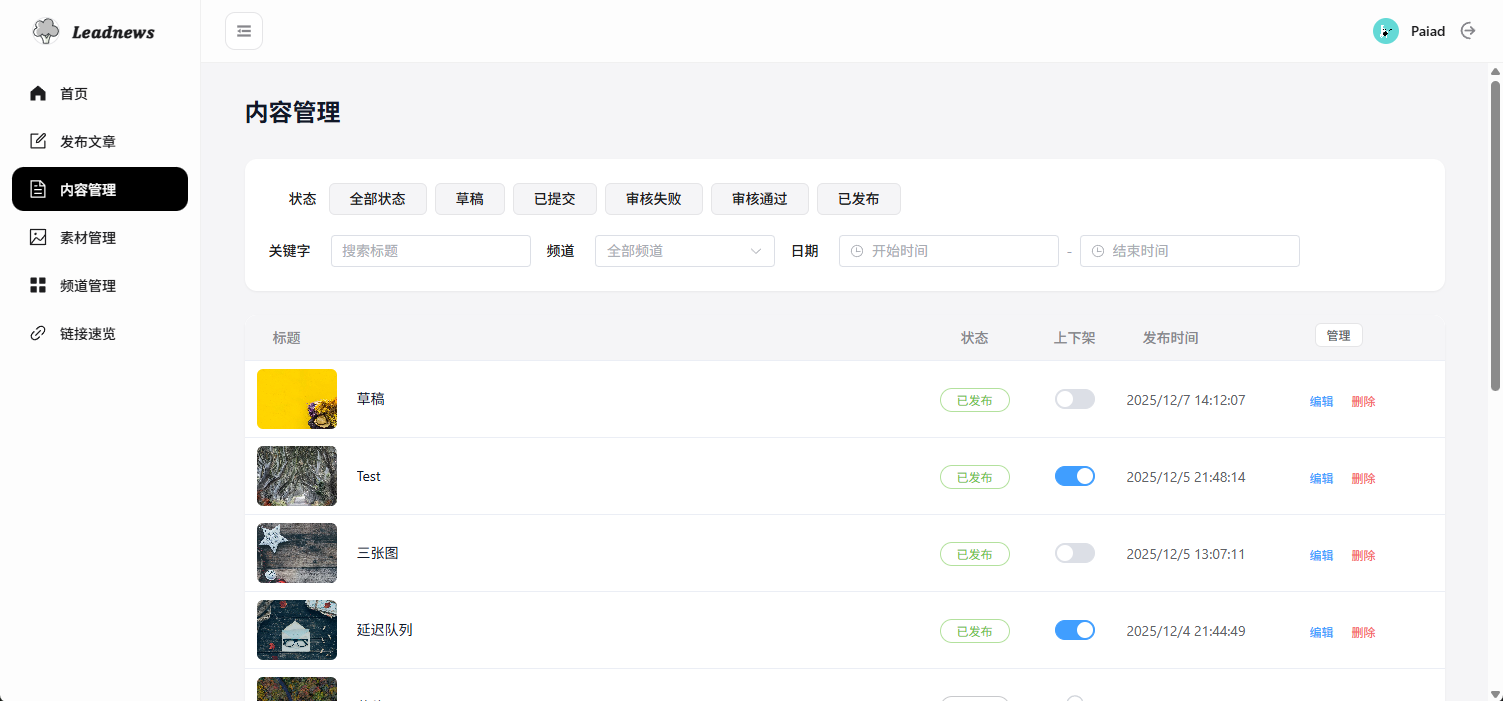Filter by 全部状态
Screen dimensions: 1503x701
pyautogui.click(x=378, y=199)
